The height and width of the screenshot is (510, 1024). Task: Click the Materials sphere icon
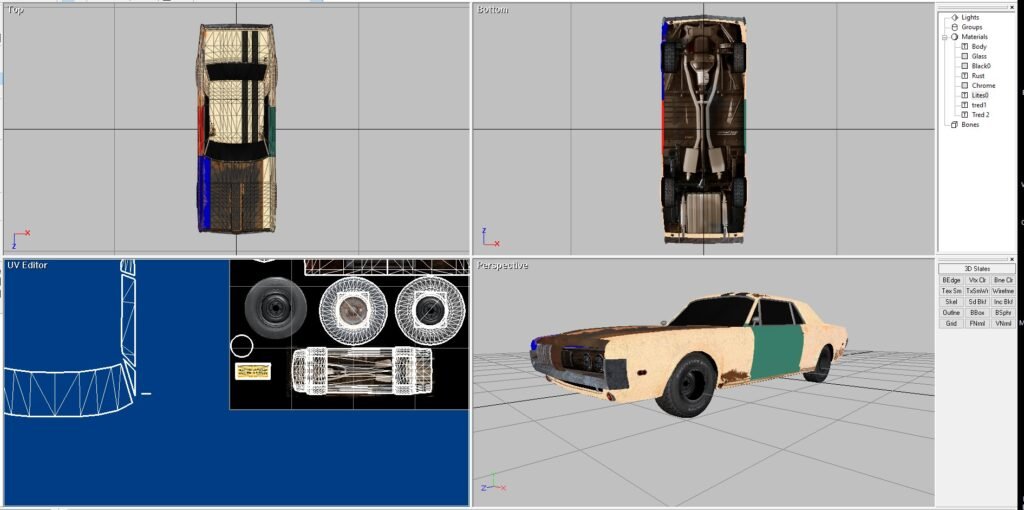(954, 37)
